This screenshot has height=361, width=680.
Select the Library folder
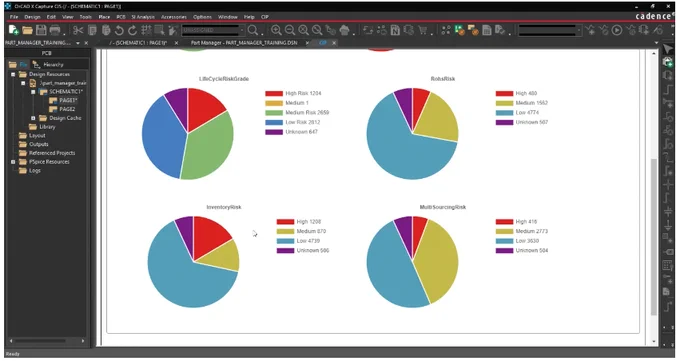point(47,127)
